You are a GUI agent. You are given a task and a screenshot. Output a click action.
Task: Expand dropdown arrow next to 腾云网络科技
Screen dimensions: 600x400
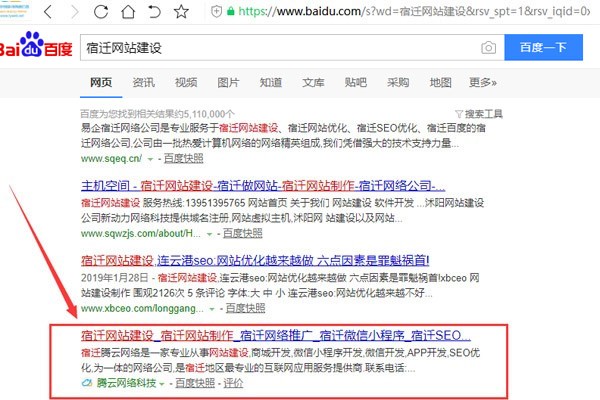pyautogui.click(x=162, y=384)
